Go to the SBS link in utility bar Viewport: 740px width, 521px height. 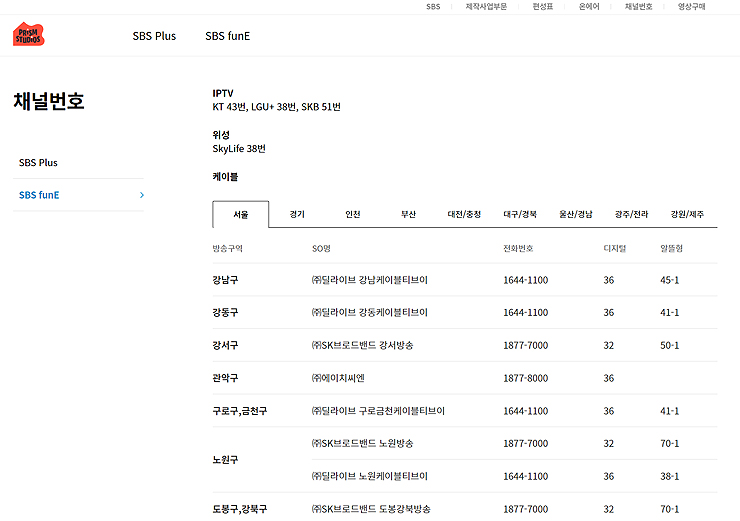point(433,7)
